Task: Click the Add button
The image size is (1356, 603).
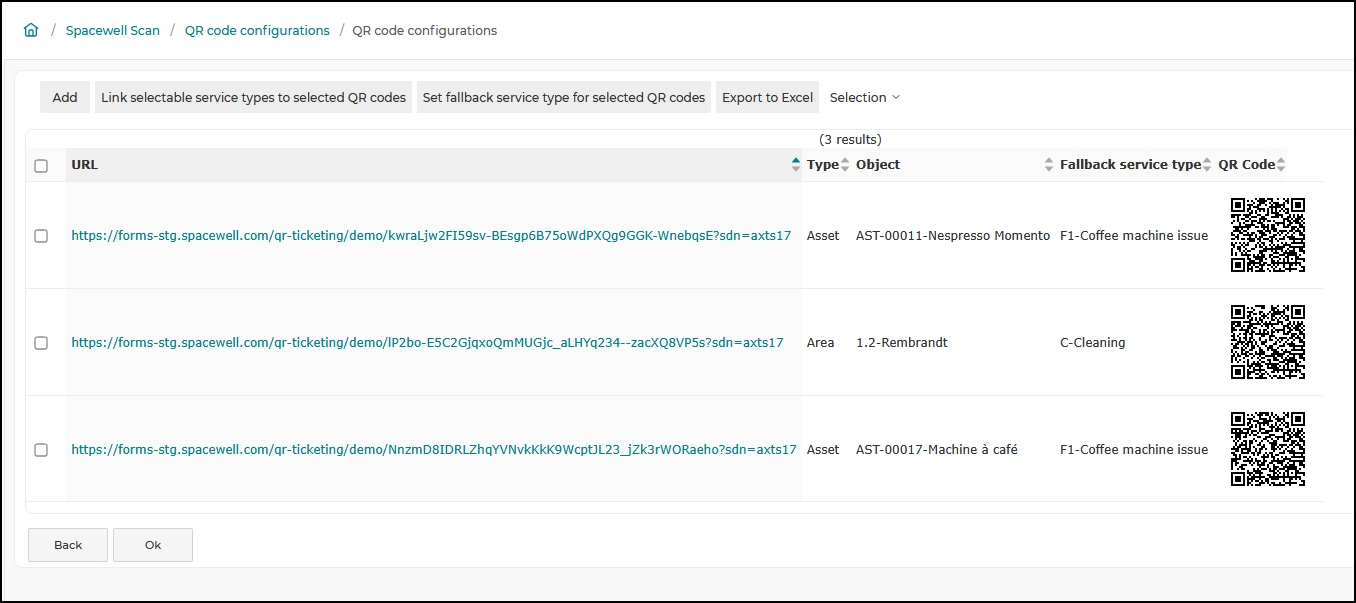Action: tap(65, 97)
